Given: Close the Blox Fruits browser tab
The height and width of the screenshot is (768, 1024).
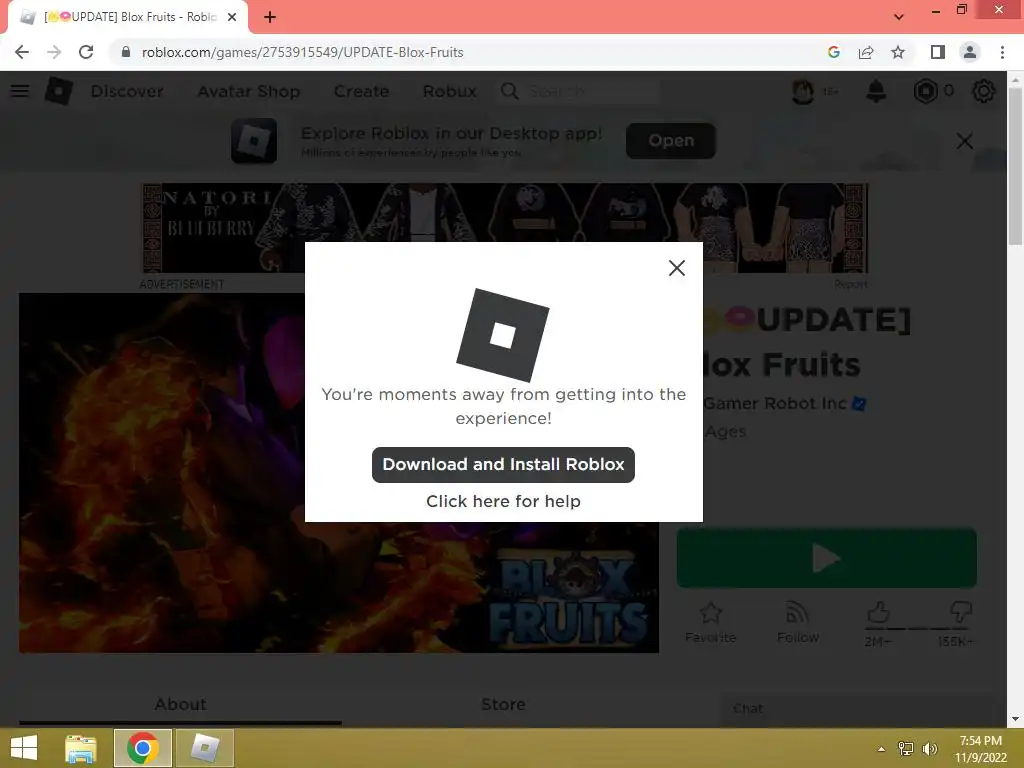Looking at the screenshot, I should tap(232, 17).
